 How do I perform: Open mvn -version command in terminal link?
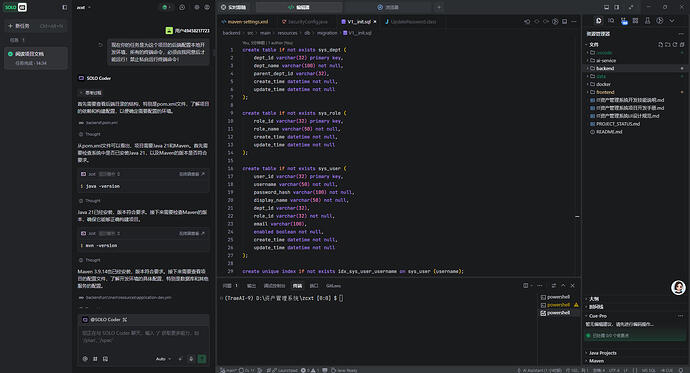192,234
